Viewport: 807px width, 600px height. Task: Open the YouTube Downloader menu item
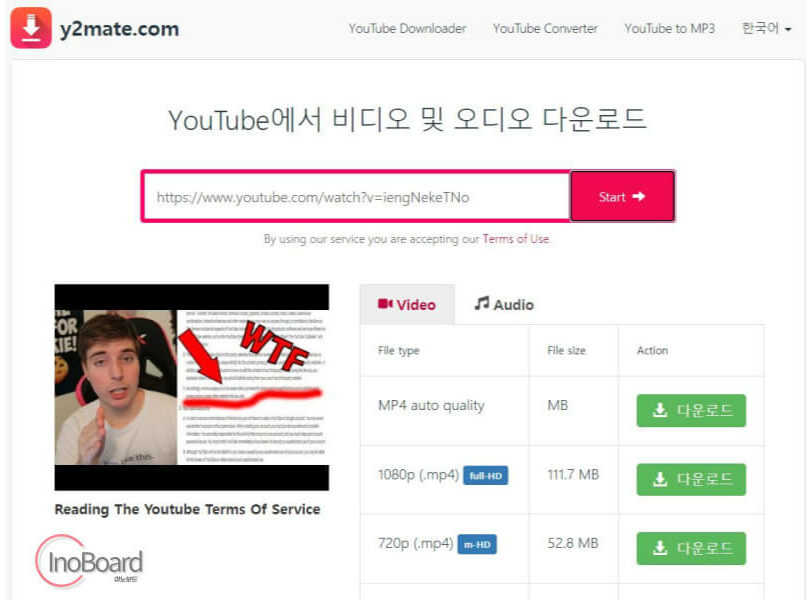pyautogui.click(x=407, y=28)
